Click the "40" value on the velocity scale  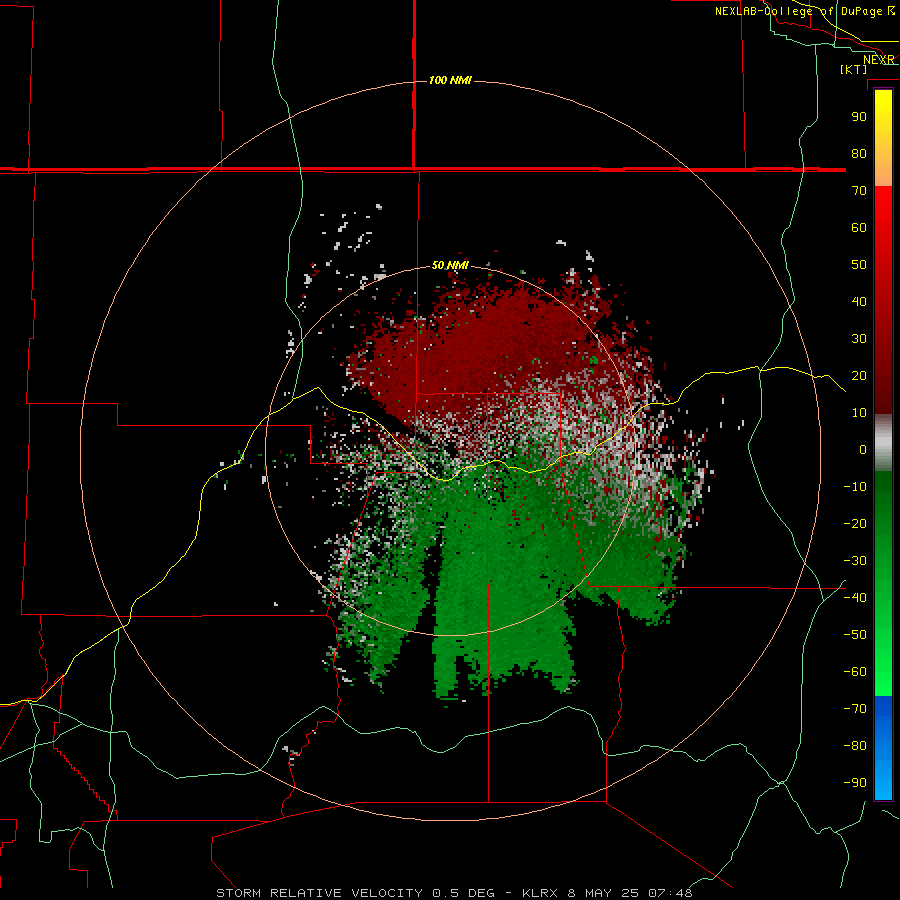click(x=859, y=301)
